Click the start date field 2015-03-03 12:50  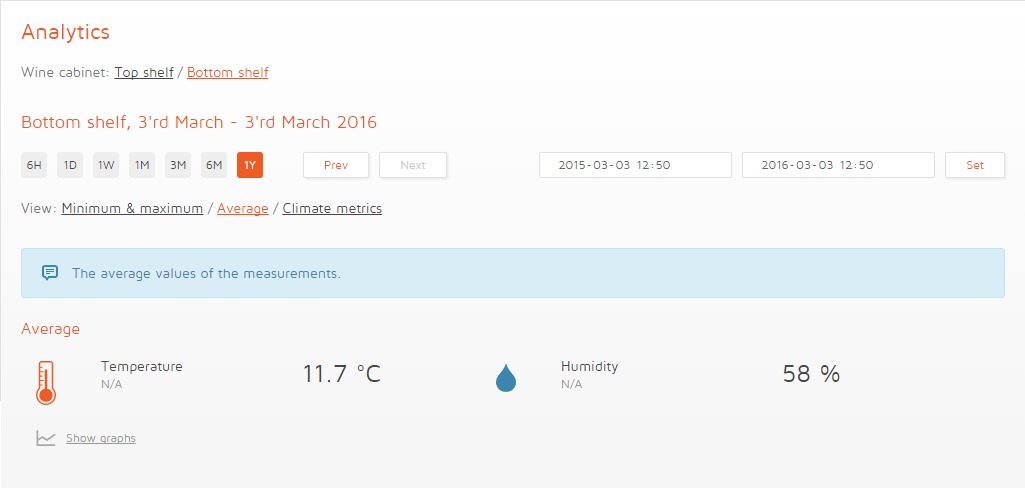coord(635,165)
